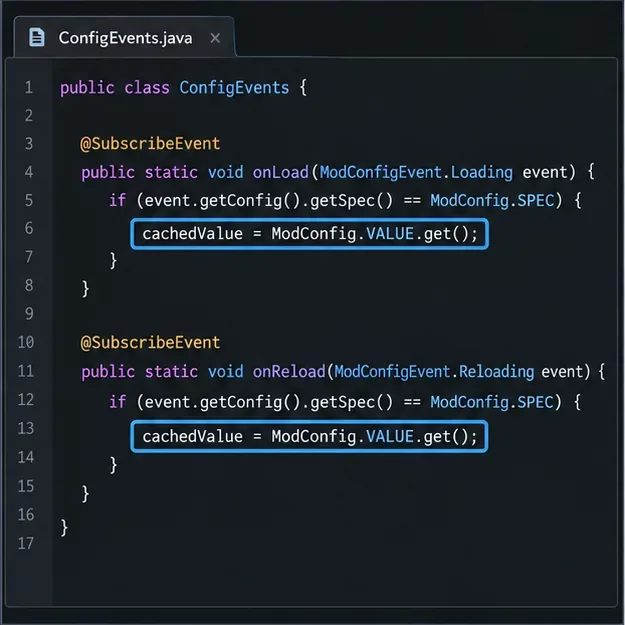
Task: Click line number 16 in the gutter
Action: pyautogui.click(x=26, y=515)
